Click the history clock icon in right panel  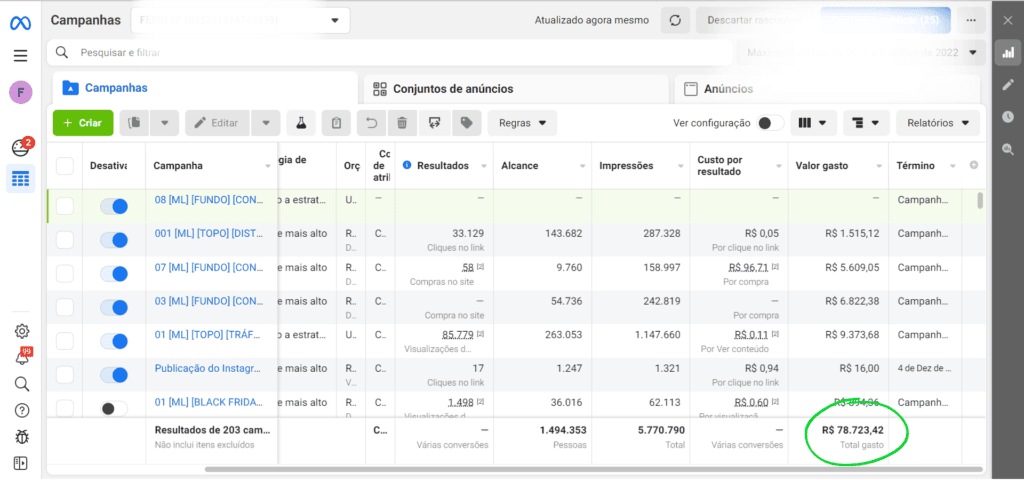point(1007,117)
